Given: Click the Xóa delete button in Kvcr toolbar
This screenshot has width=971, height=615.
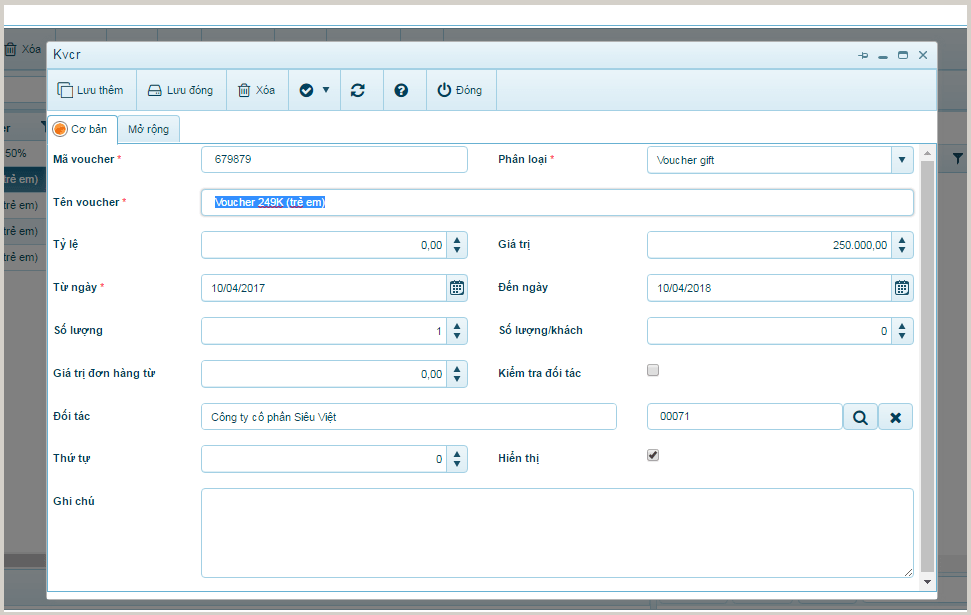Looking at the screenshot, I should [x=257, y=90].
